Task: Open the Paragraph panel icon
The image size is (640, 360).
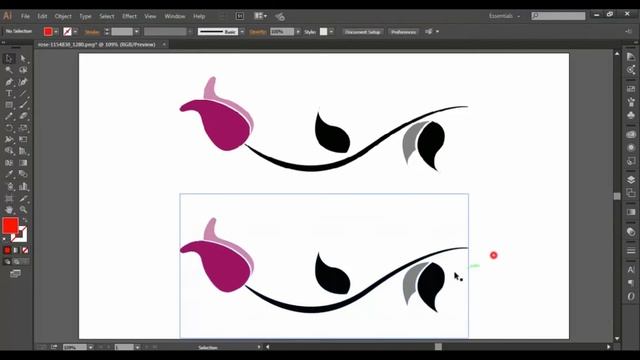Action: point(631,282)
